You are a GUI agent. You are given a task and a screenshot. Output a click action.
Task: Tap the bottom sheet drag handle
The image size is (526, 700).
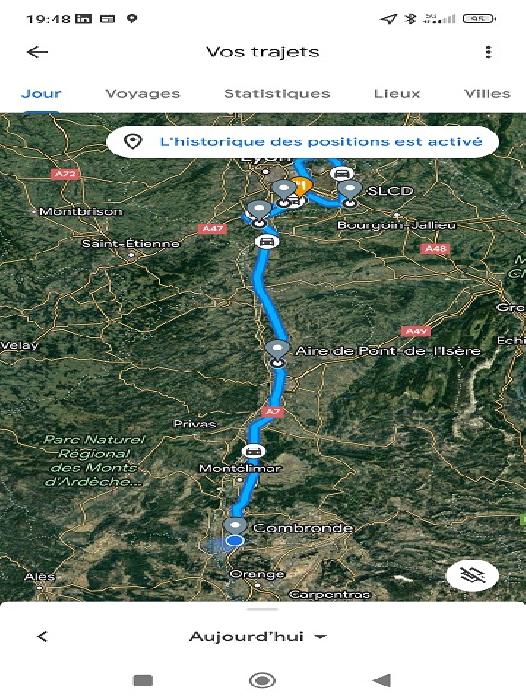point(263,609)
